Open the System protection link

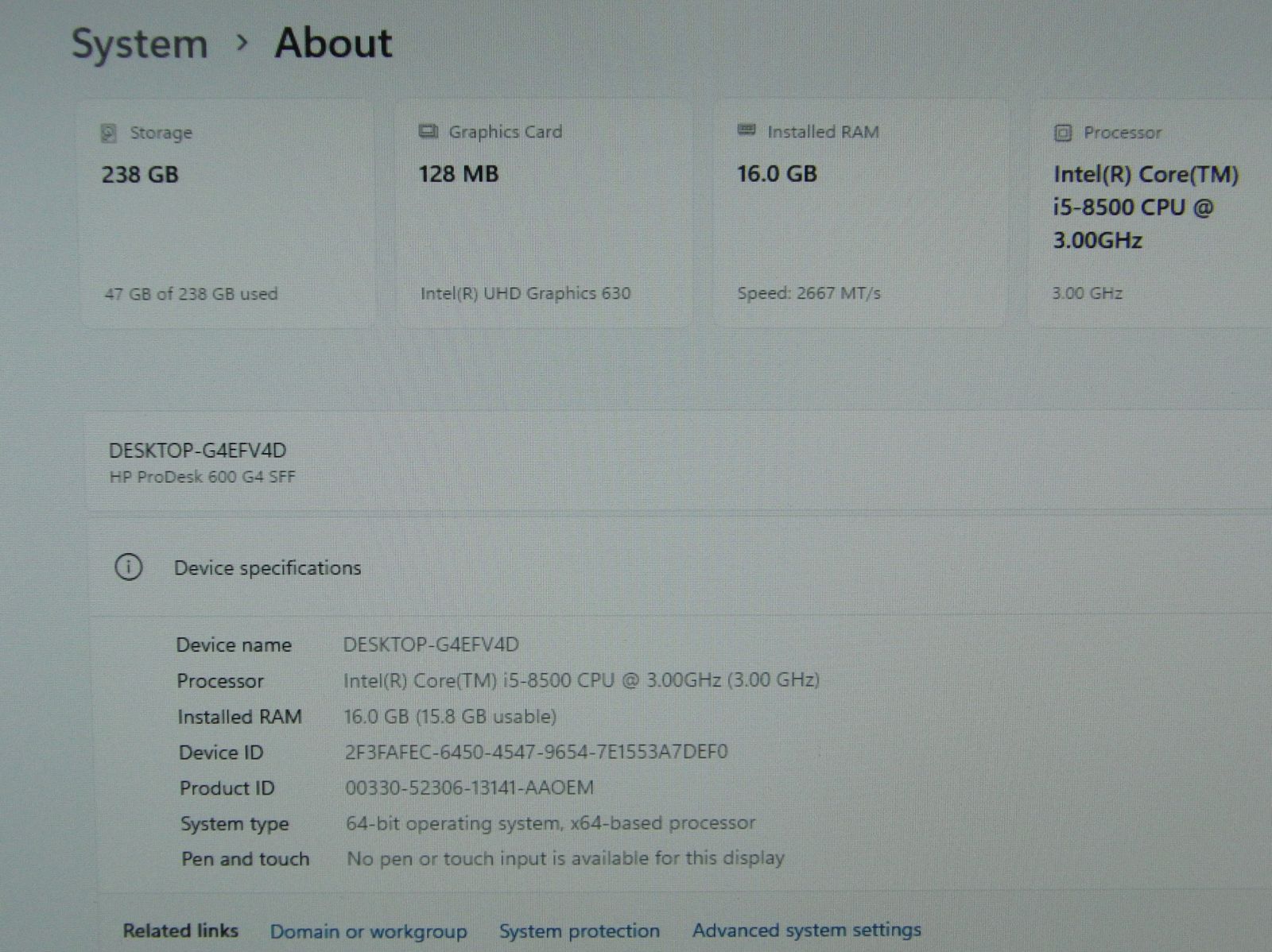point(579,931)
